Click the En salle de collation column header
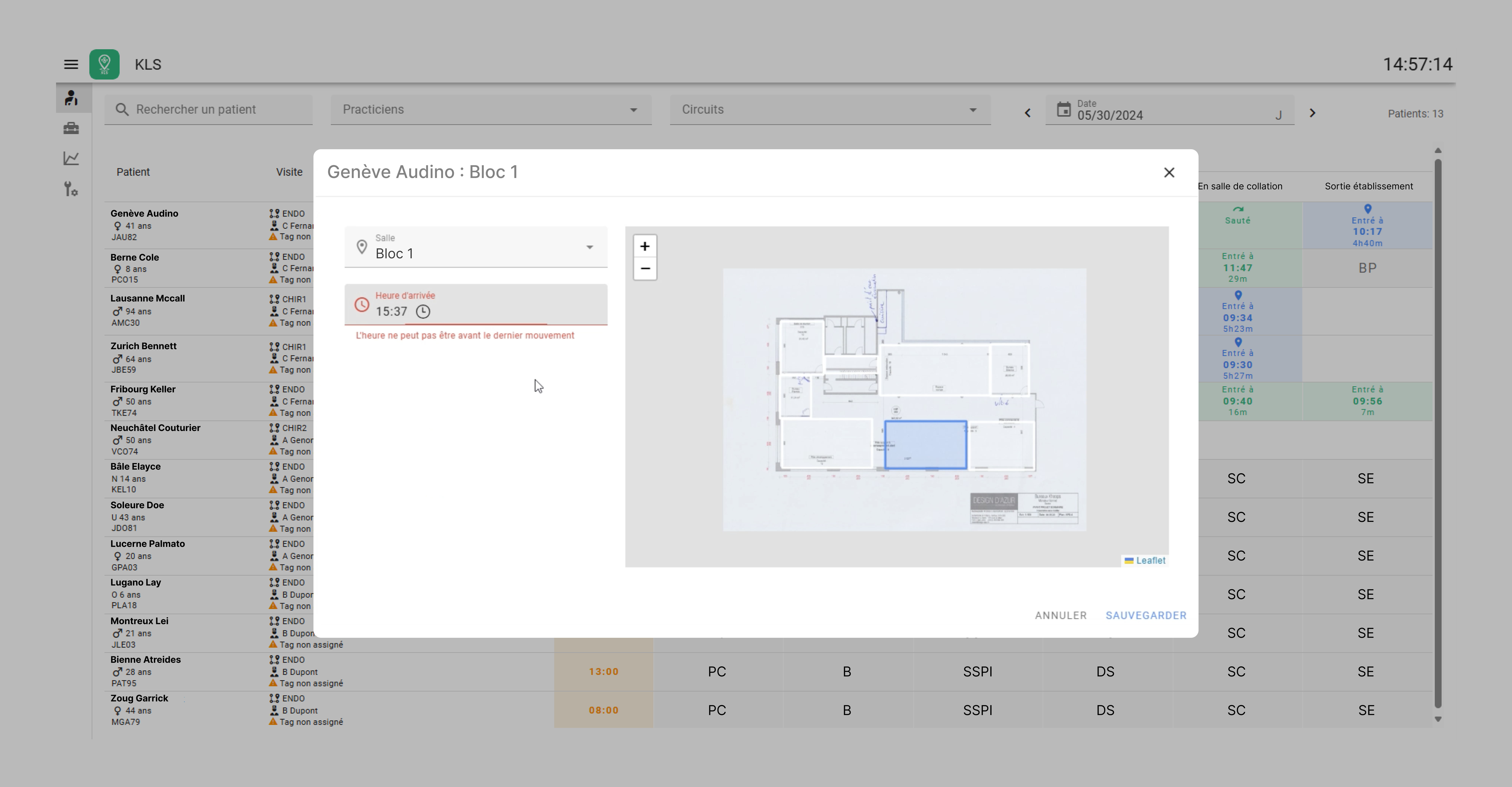 point(1240,186)
